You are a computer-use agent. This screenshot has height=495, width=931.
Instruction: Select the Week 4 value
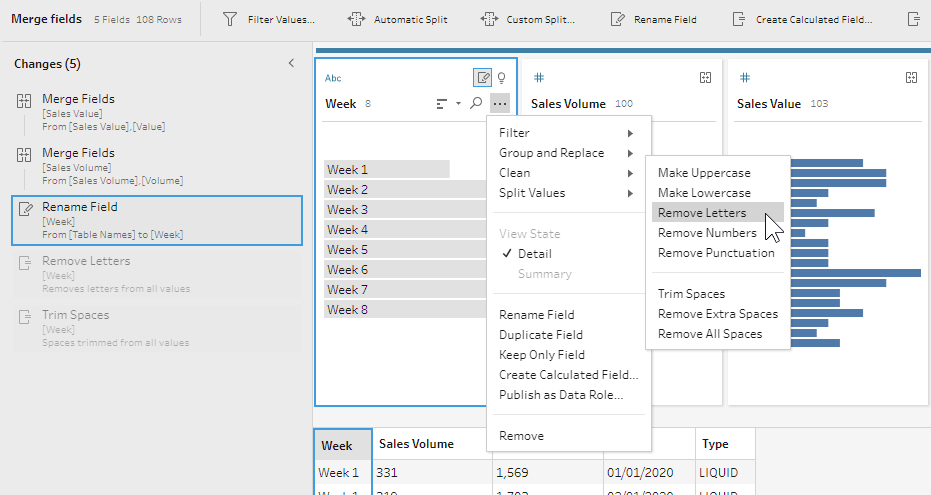[x=405, y=230]
